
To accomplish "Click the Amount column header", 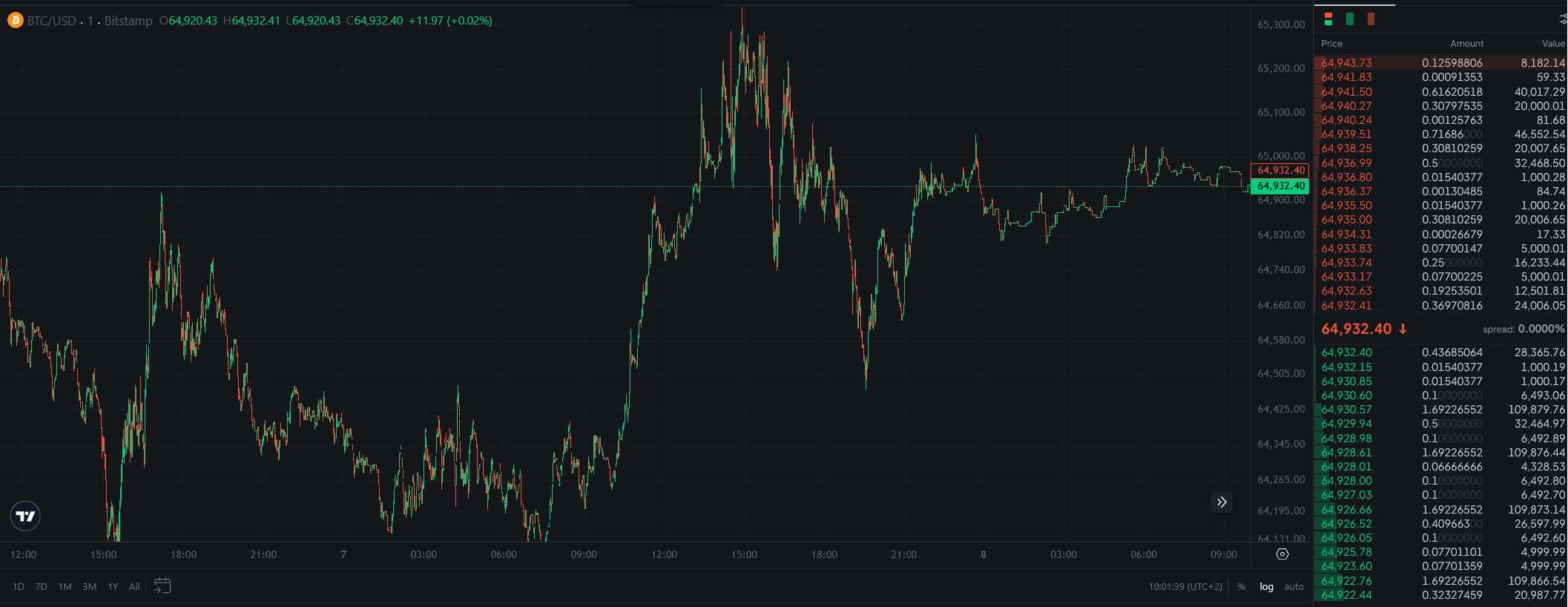I will click(x=1466, y=44).
